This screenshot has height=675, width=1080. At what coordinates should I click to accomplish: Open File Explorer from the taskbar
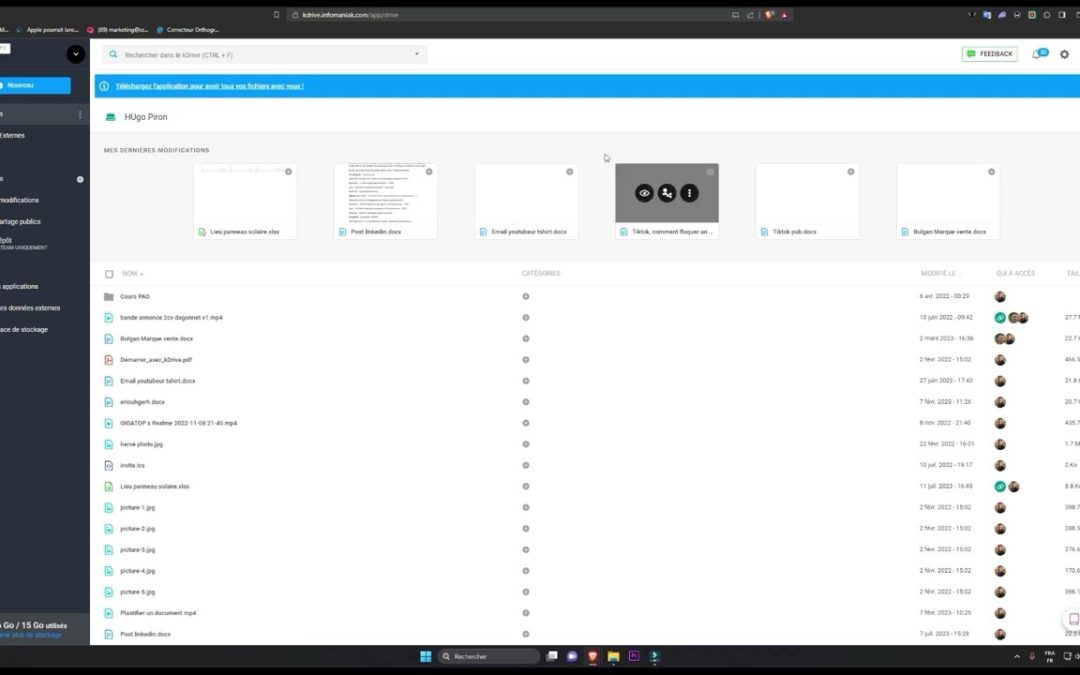pyautogui.click(x=613, y=656)
